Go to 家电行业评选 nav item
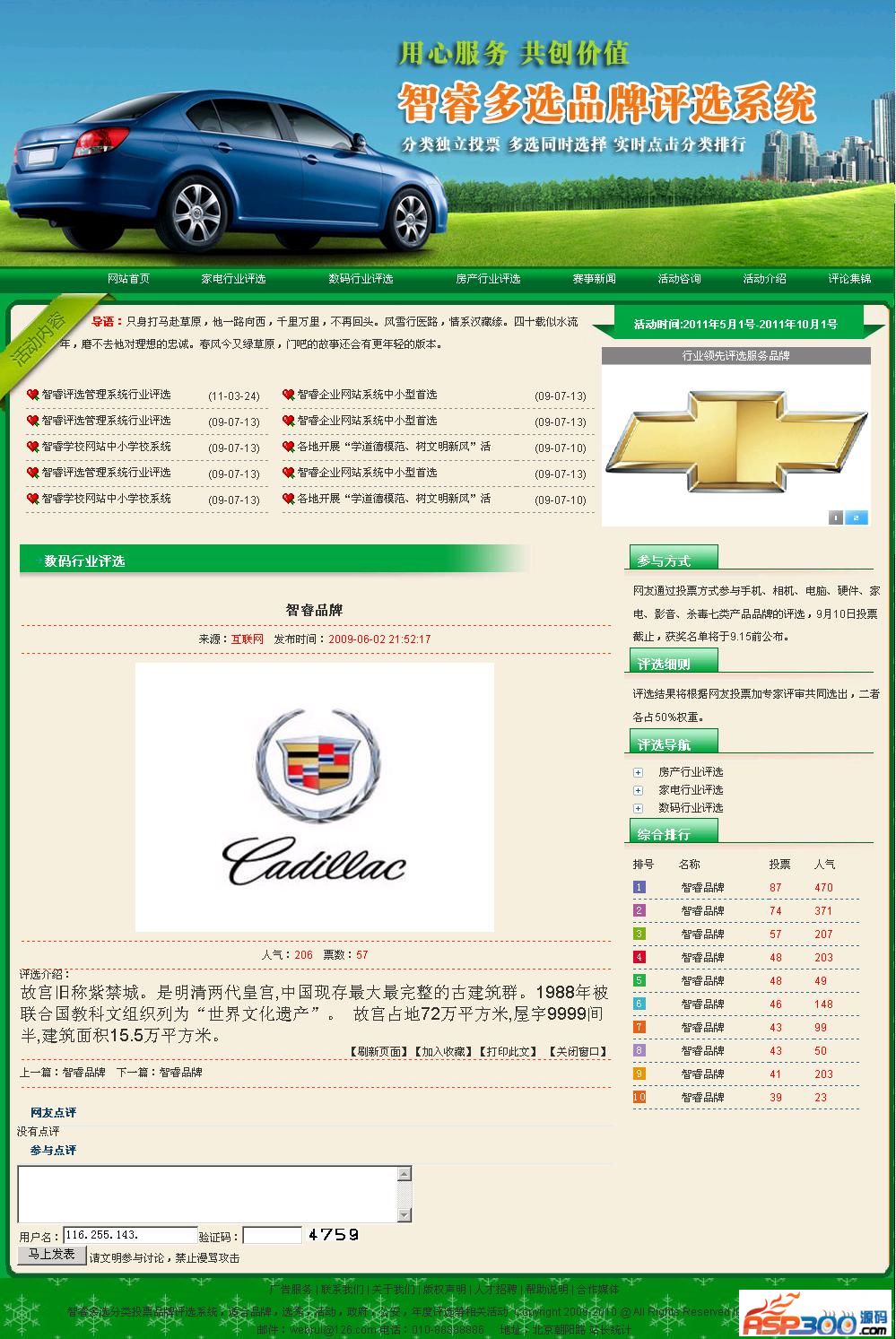 [x=233, y=279]
